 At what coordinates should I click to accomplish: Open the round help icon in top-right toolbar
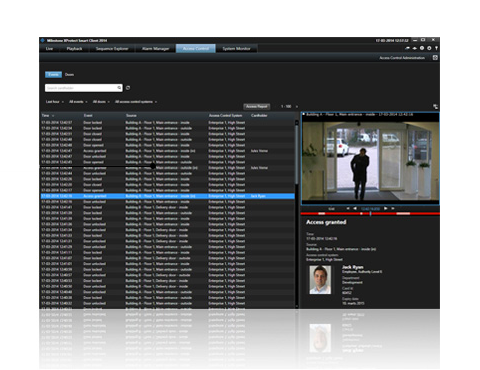click(422, 48)
